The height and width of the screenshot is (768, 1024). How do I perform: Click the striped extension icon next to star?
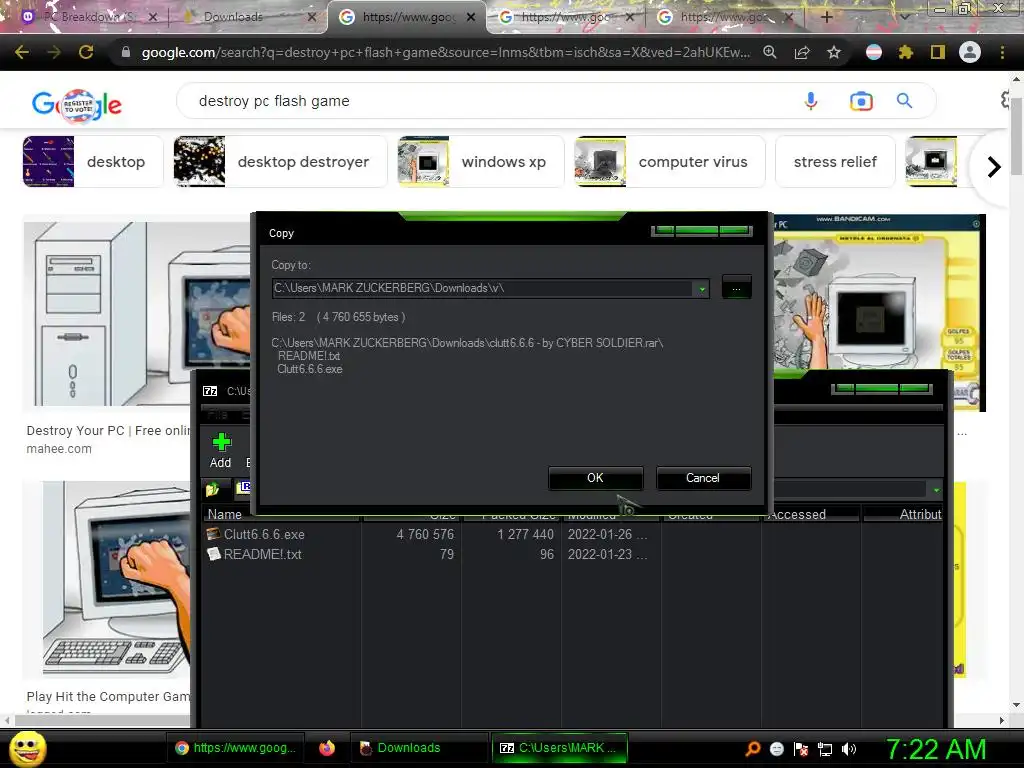click(874, 52)
